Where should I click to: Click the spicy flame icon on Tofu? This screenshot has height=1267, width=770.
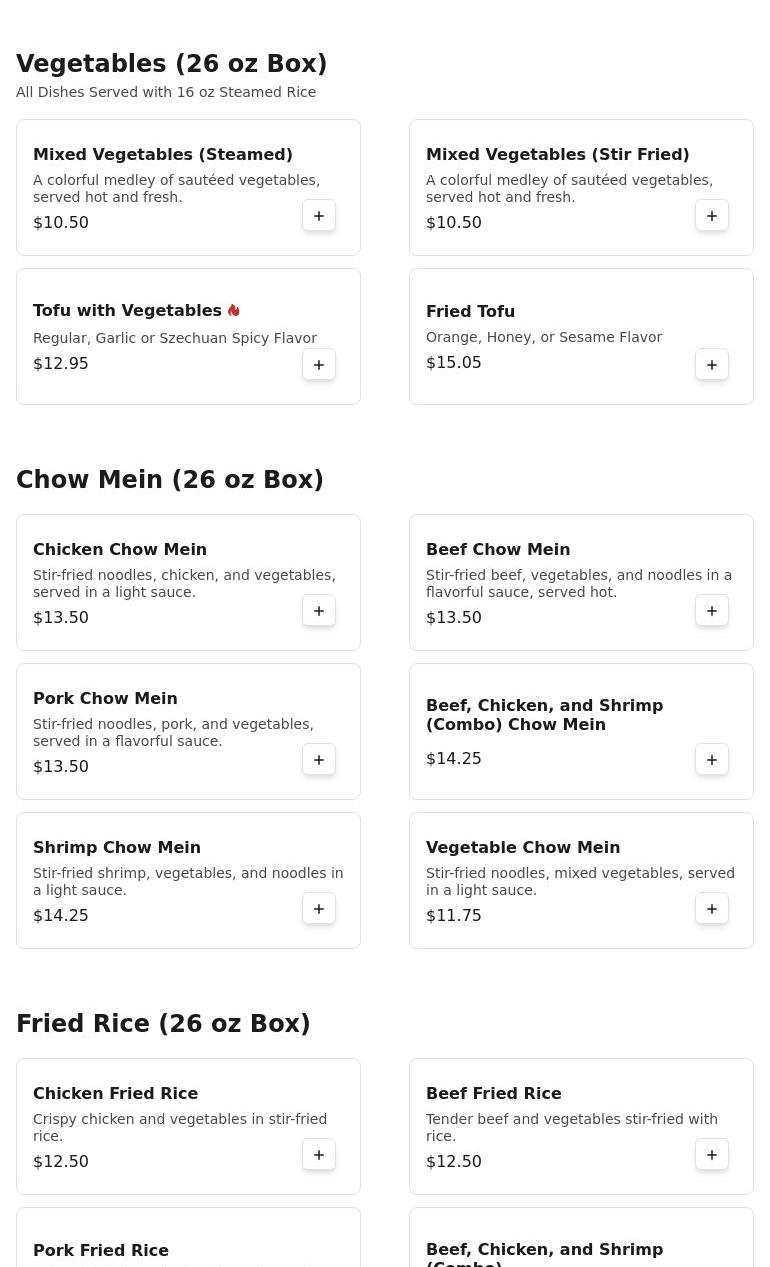click(234, 311)
